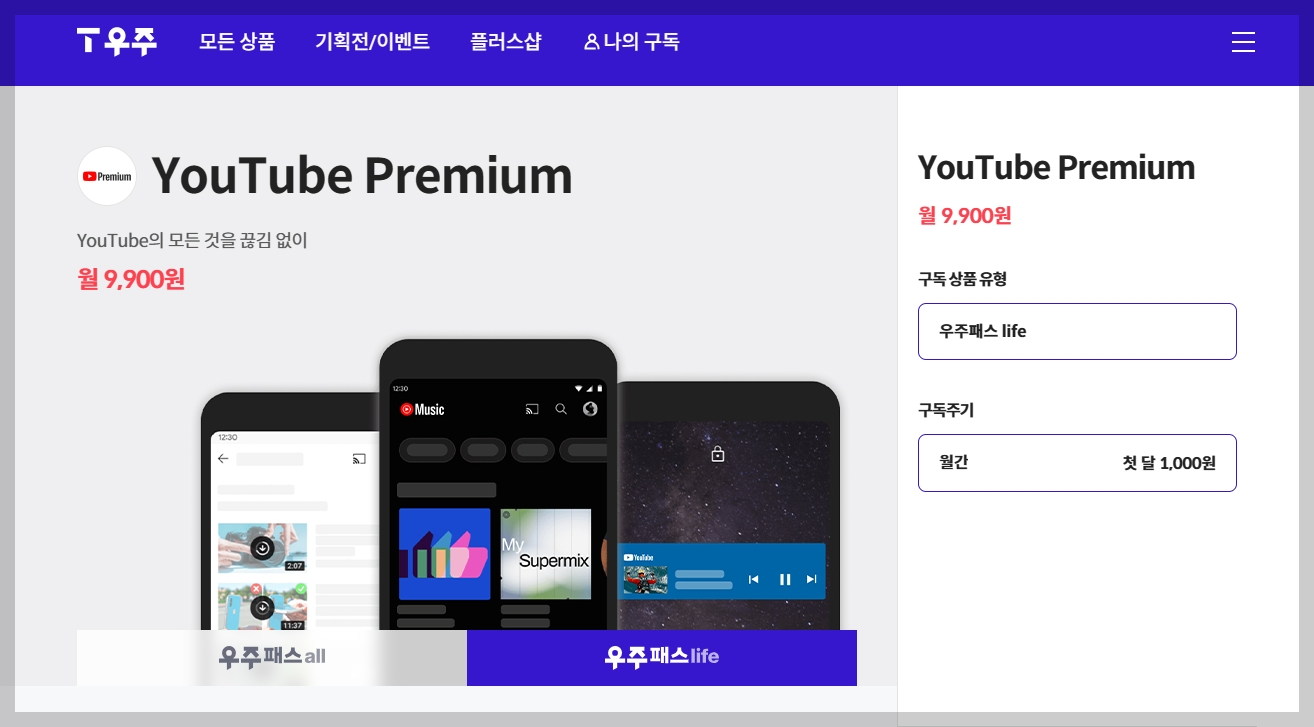Click the YouTube Music logo in center phone

point(422,409)
